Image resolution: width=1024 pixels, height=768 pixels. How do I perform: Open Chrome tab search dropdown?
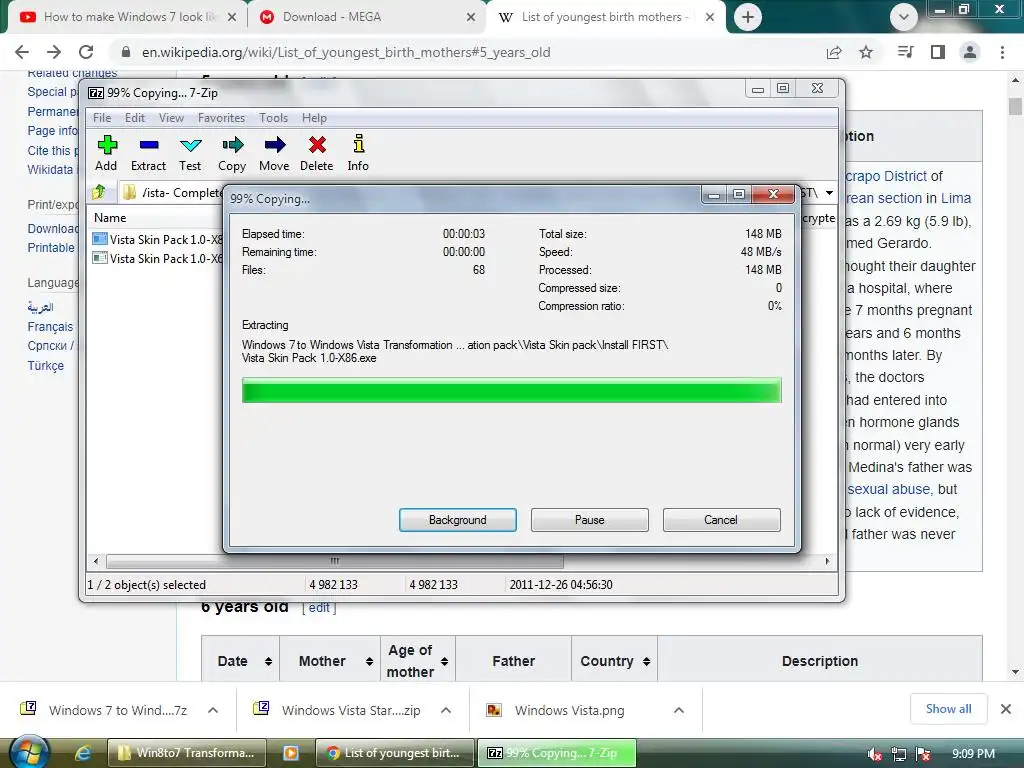pos(904,17)
